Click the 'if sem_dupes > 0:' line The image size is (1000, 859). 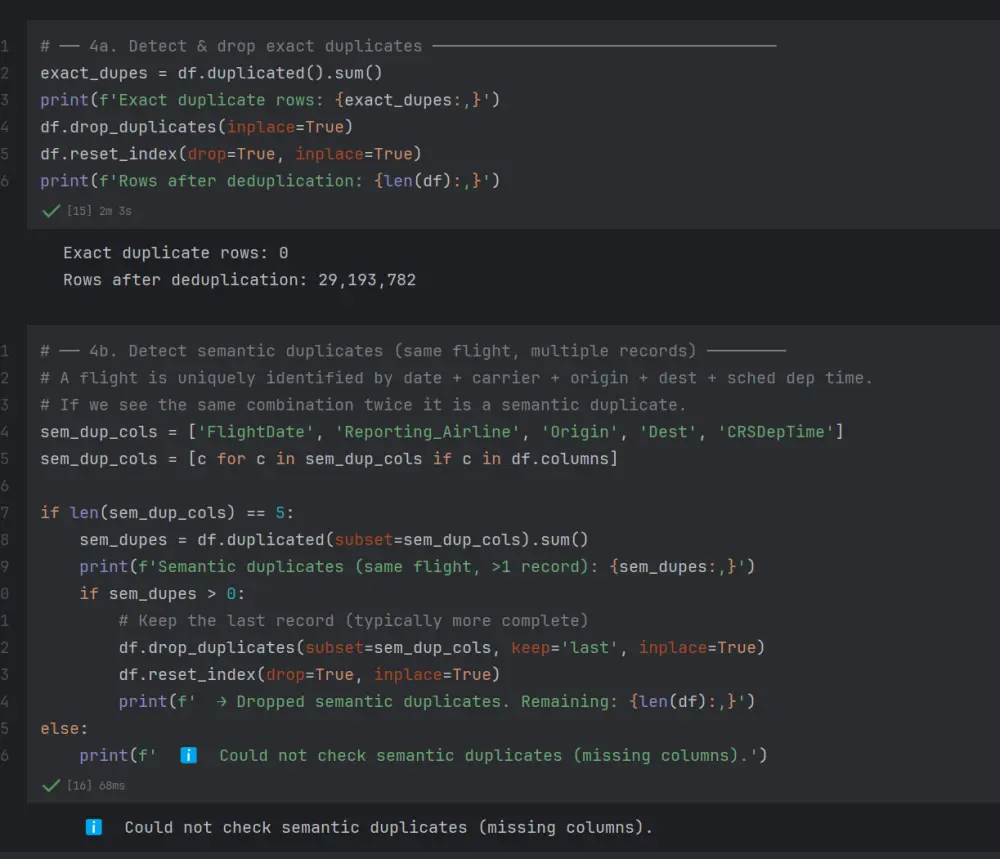click(x=162, y=594)
